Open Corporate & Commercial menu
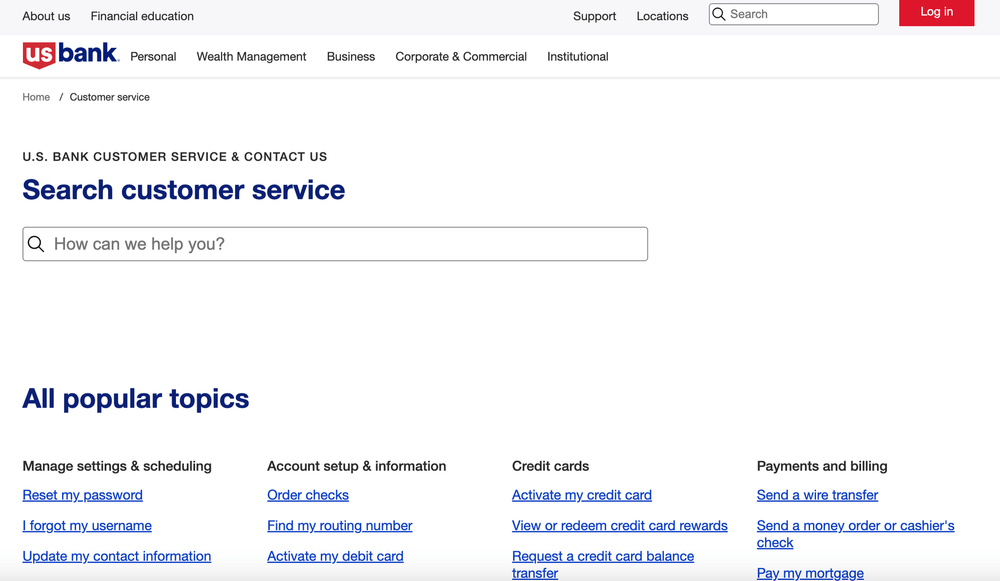 click(x=461, y=56)
